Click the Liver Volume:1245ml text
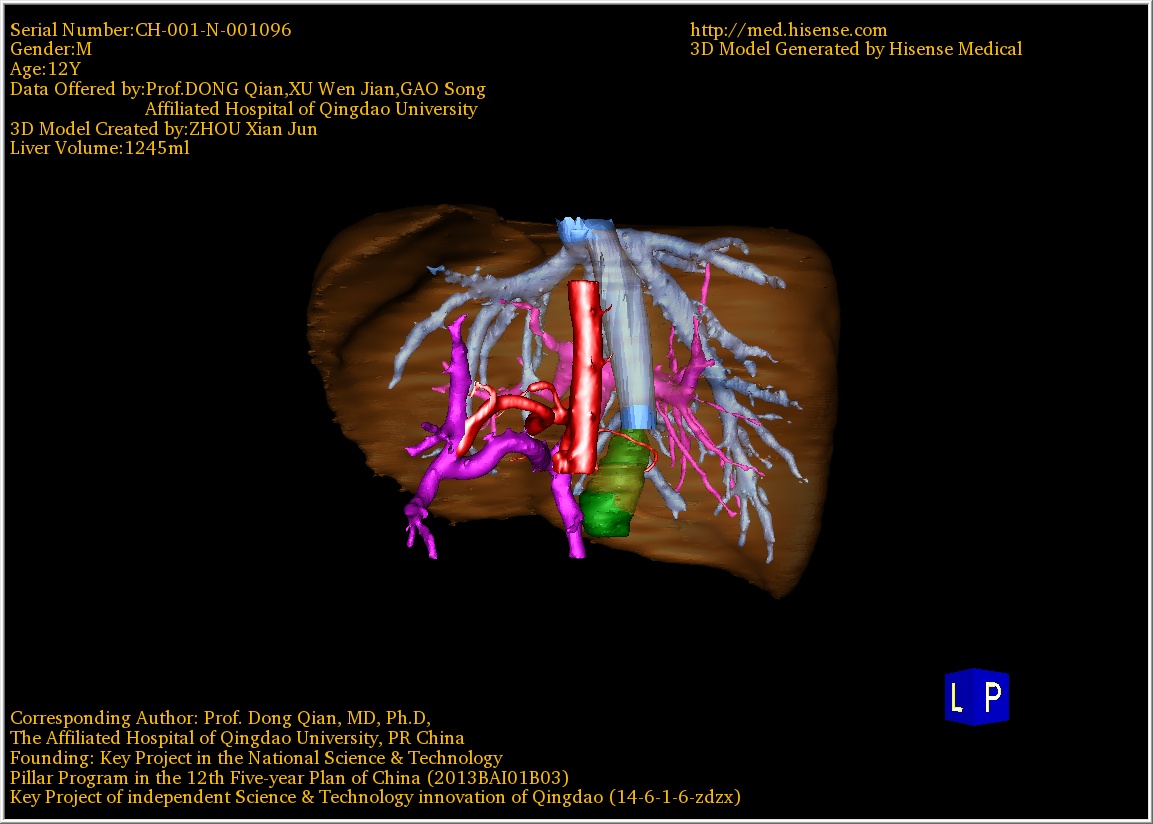Image resolution: width=1153 pixels, height=824 pixels. pos(100,148)
